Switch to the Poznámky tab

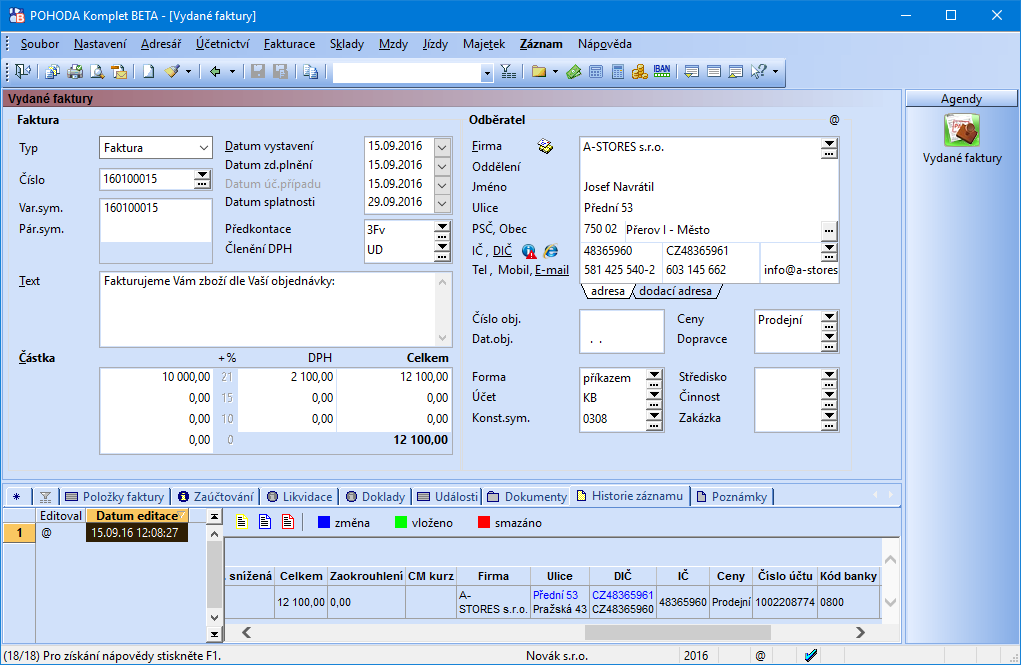pos(732,496)
